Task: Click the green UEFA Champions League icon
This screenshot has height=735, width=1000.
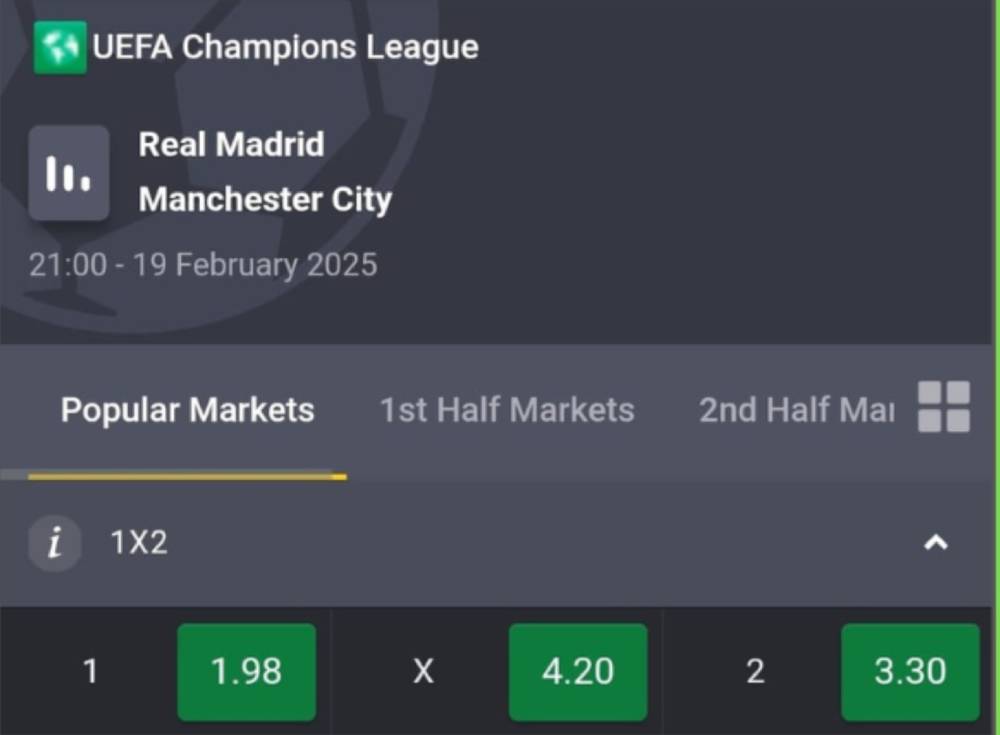Action: 60,47
